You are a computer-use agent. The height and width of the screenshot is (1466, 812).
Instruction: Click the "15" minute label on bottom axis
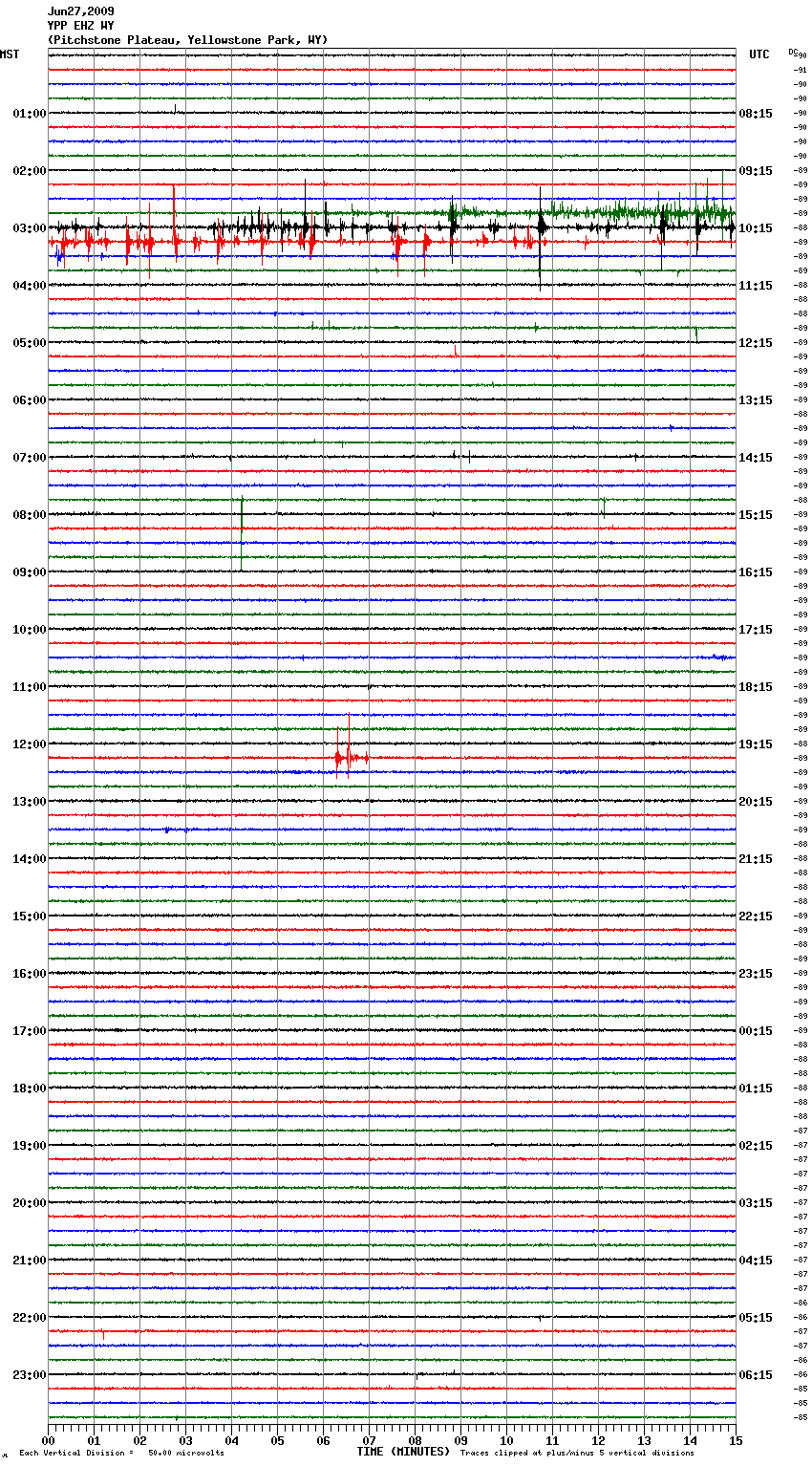click(x=736, y=1440)
